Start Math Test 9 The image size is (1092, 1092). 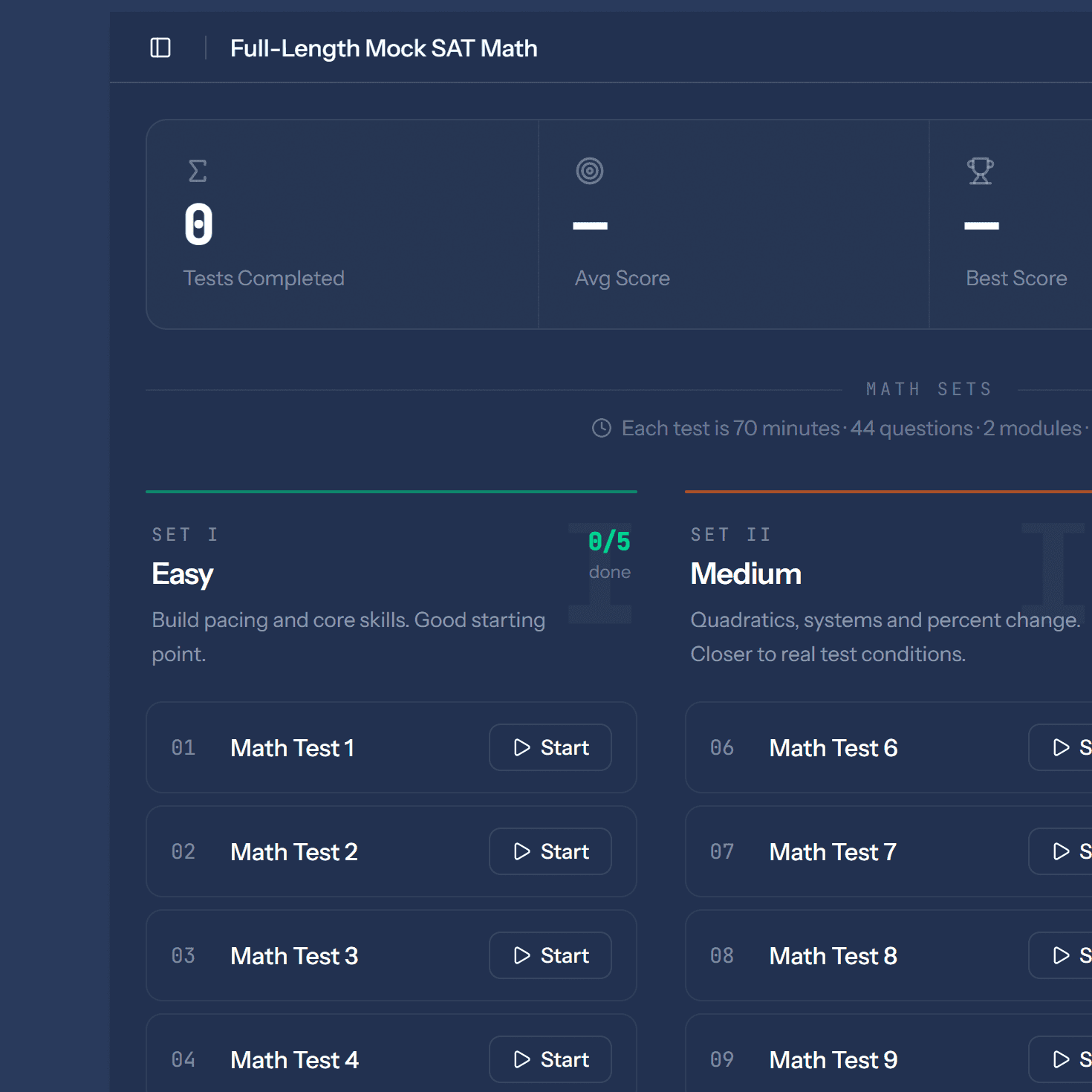point(1061,1059)
